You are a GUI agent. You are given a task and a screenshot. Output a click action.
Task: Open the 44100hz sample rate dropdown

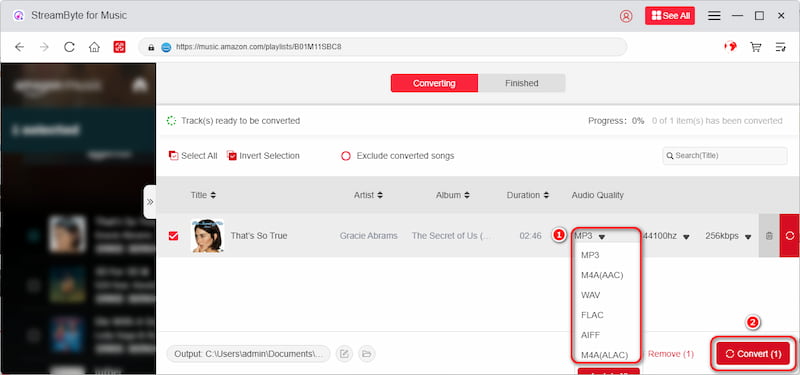pyautogui.click(x=666, y=236)
